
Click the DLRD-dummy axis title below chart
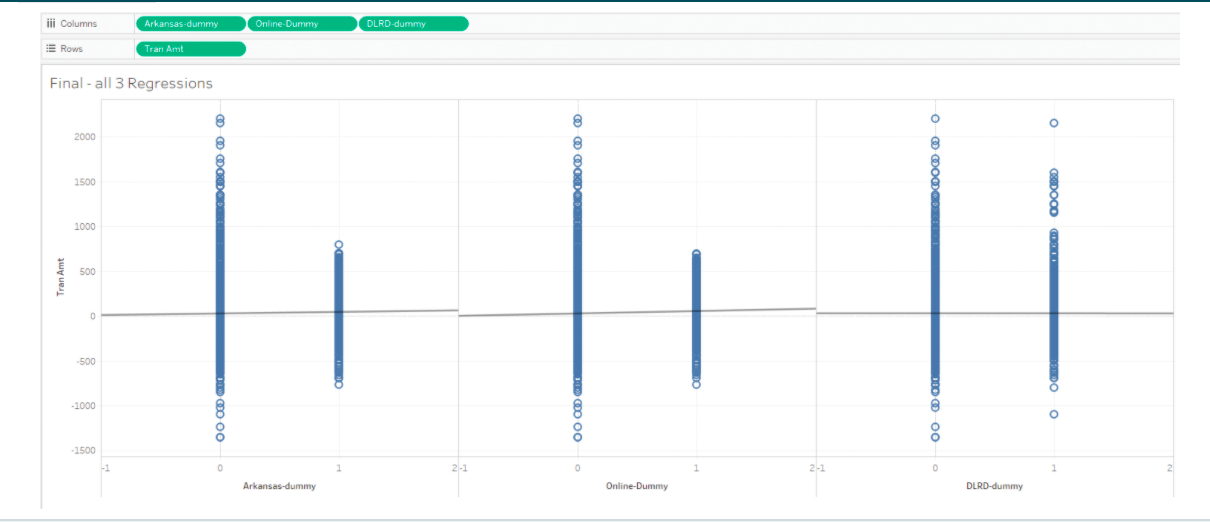click(x=994, y=486)
